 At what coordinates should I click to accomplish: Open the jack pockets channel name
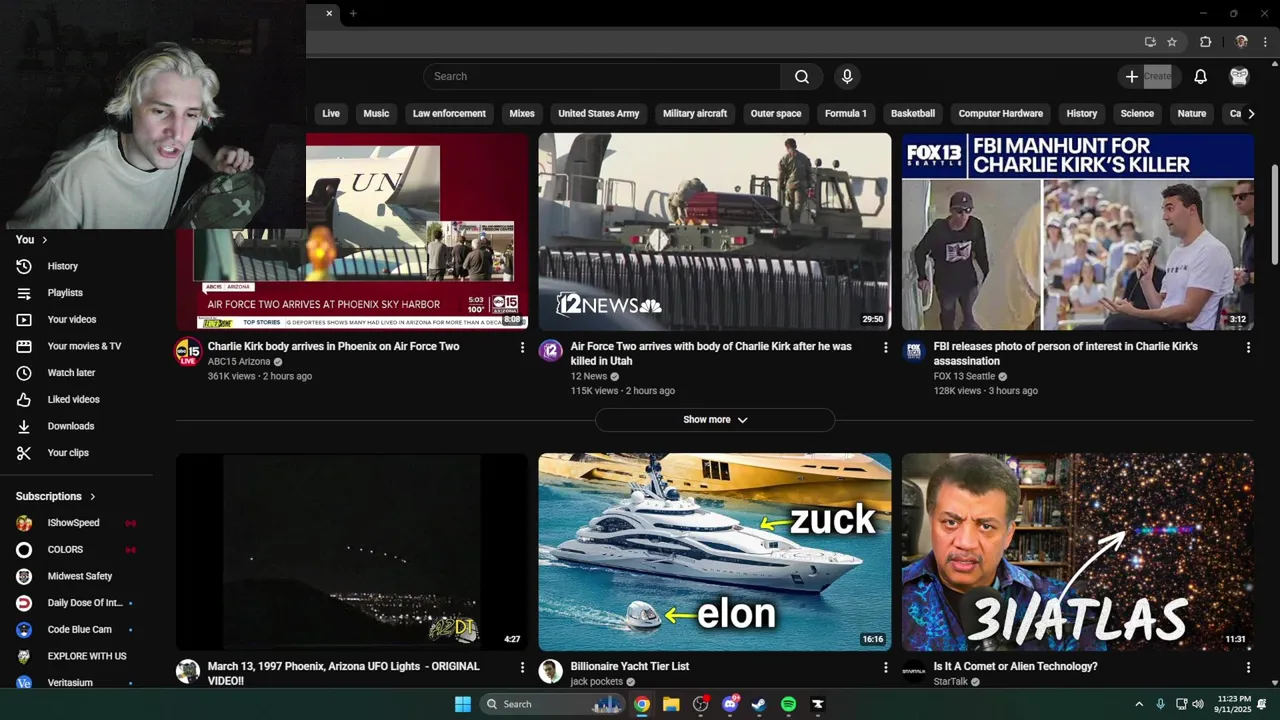[x=597, y=682]
